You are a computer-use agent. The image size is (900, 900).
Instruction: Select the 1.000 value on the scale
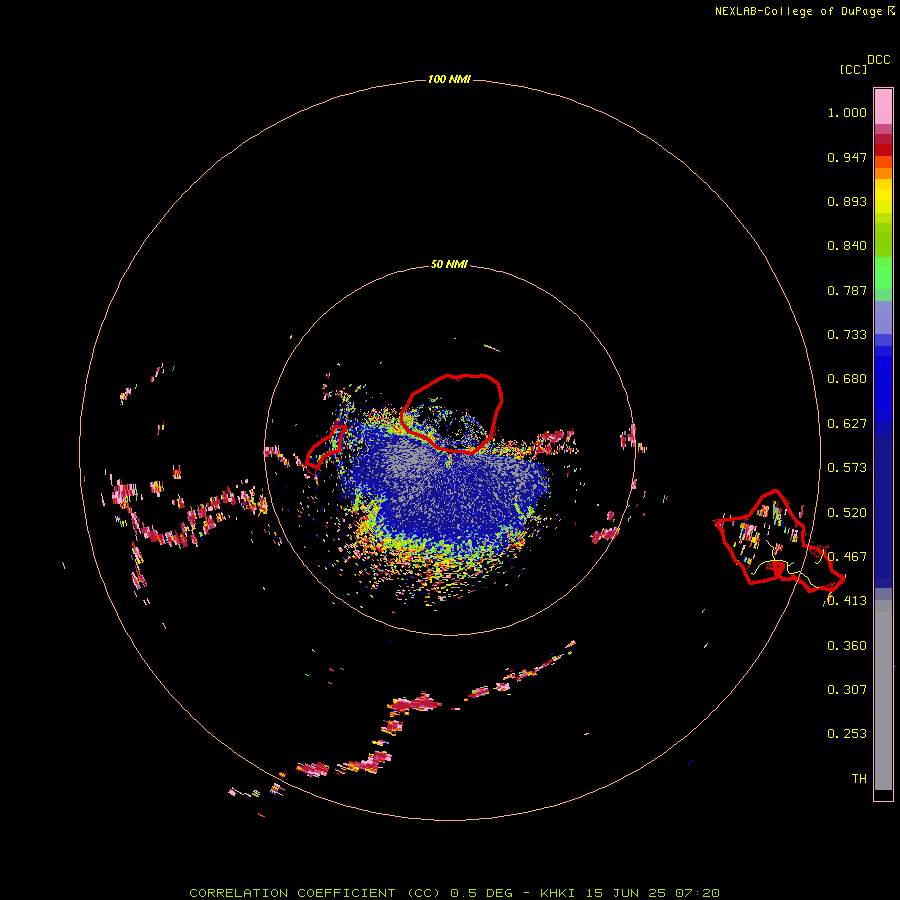click(847, 112)
